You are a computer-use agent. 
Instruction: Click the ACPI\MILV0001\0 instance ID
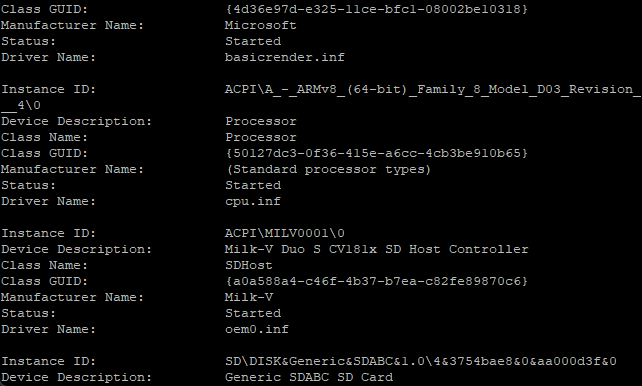tap(285, 233)
